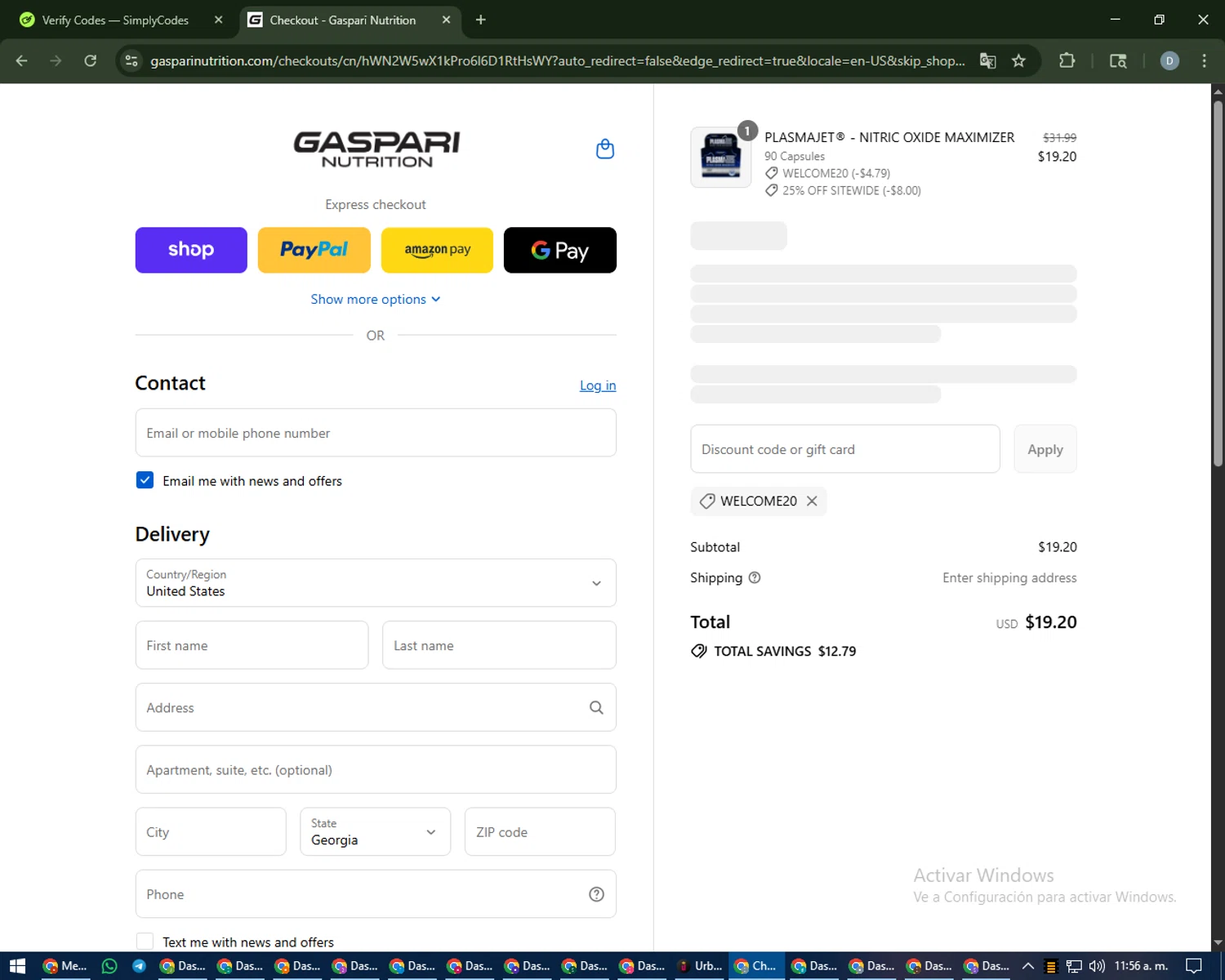Click into the City field

click(x=211, y=831)
